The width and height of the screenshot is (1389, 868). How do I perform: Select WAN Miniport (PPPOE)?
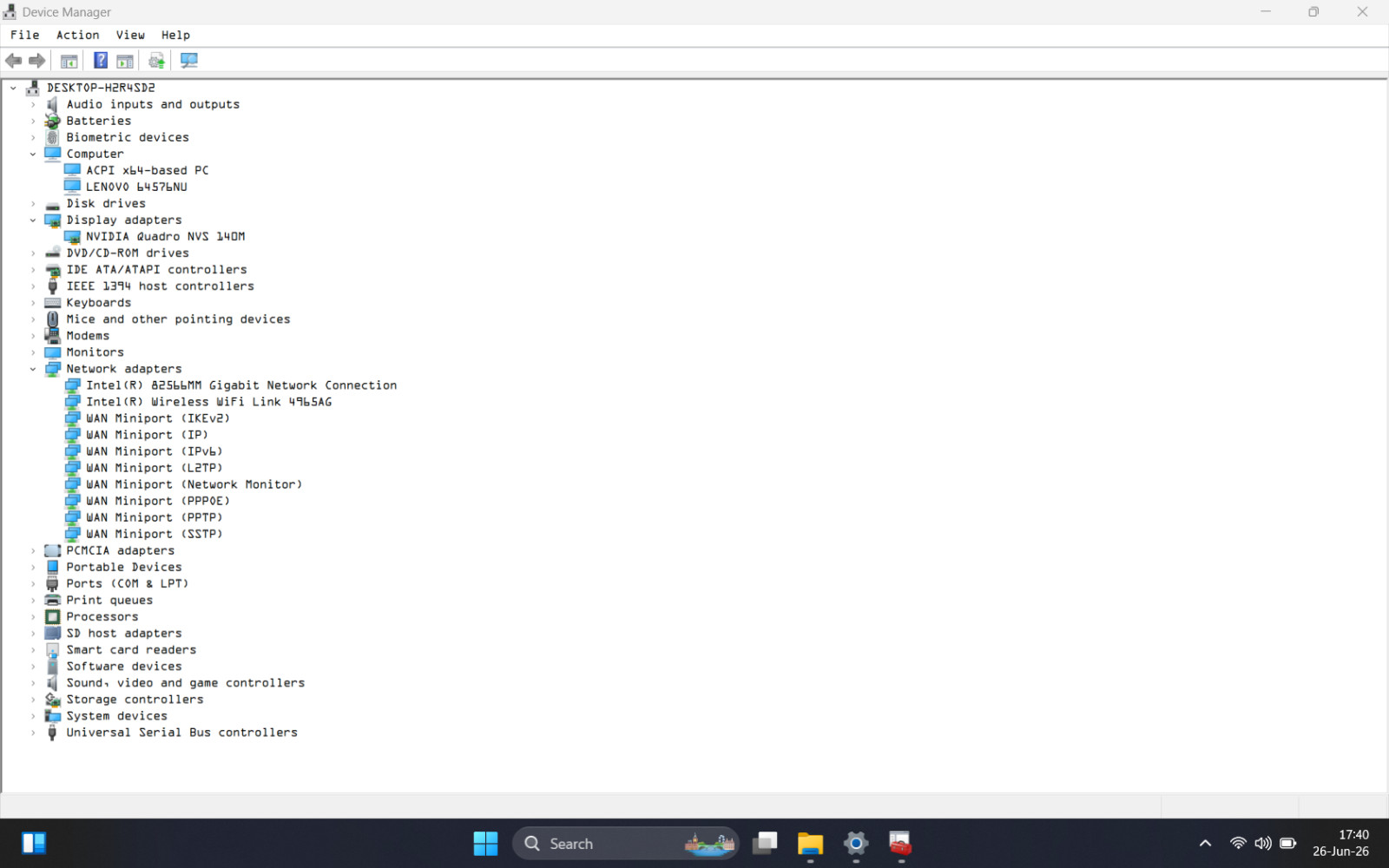tap(158, 501)
